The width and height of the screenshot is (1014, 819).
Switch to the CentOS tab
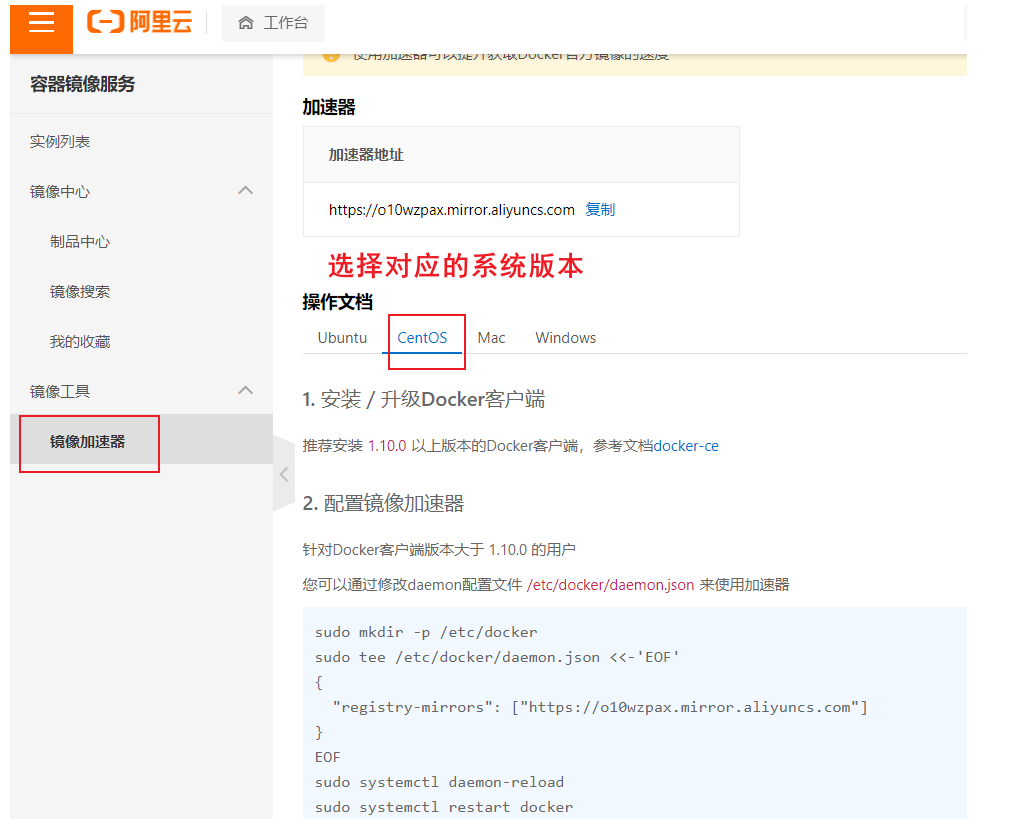422,338
